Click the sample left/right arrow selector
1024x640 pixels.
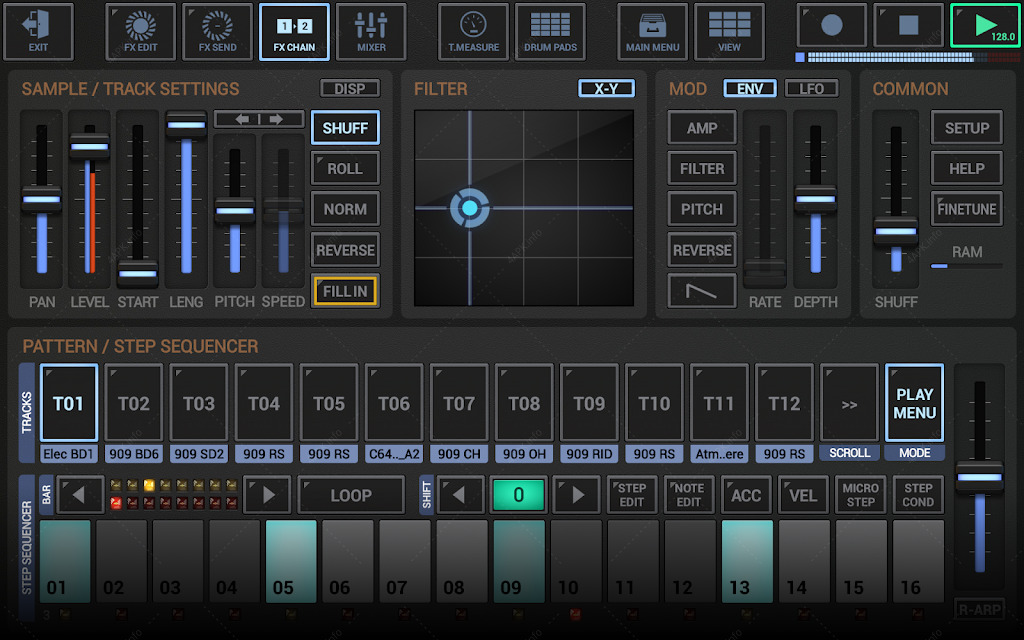coord(259,119)
